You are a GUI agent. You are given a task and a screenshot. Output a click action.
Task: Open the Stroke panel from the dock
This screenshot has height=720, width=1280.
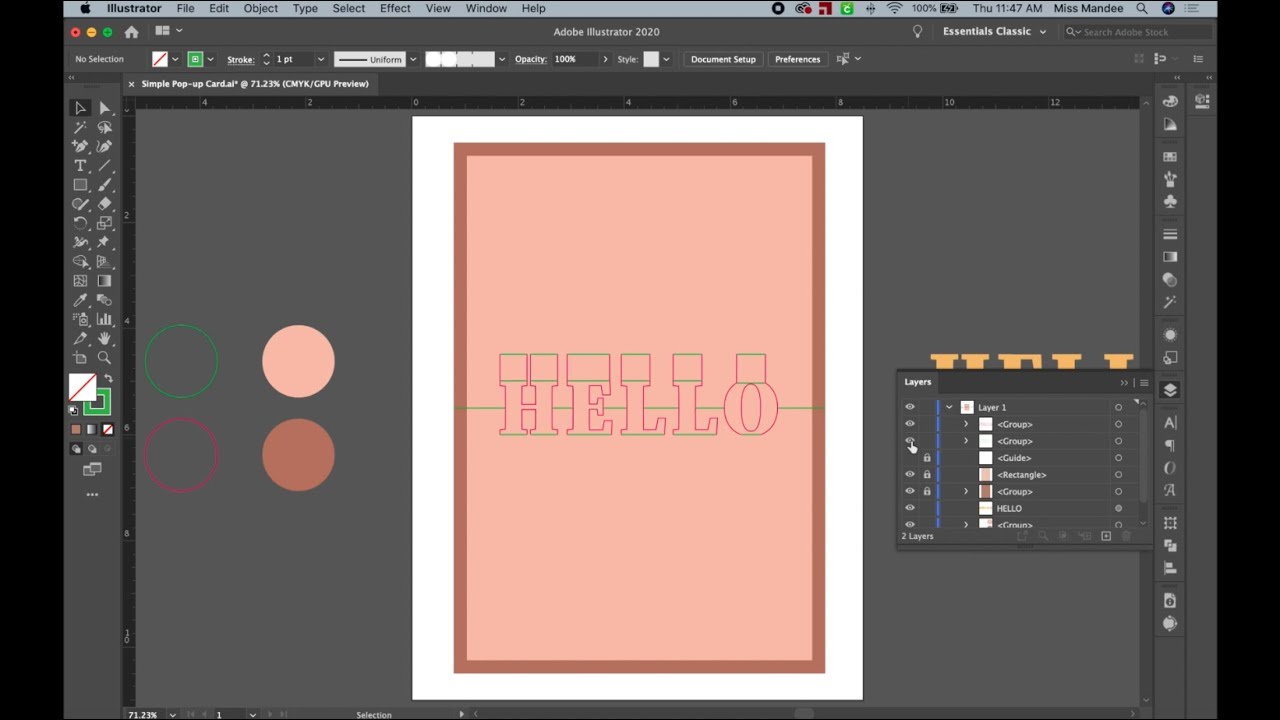(1170, 234)
